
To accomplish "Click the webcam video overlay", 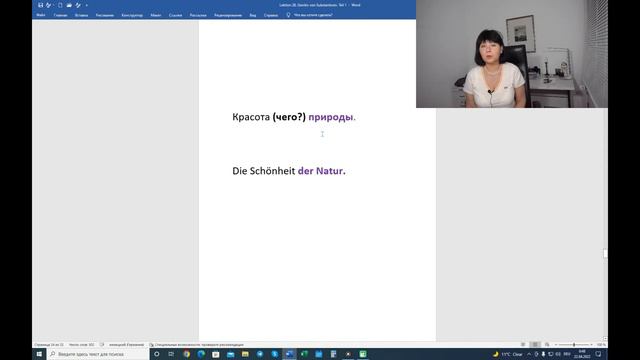I will 512,54.
